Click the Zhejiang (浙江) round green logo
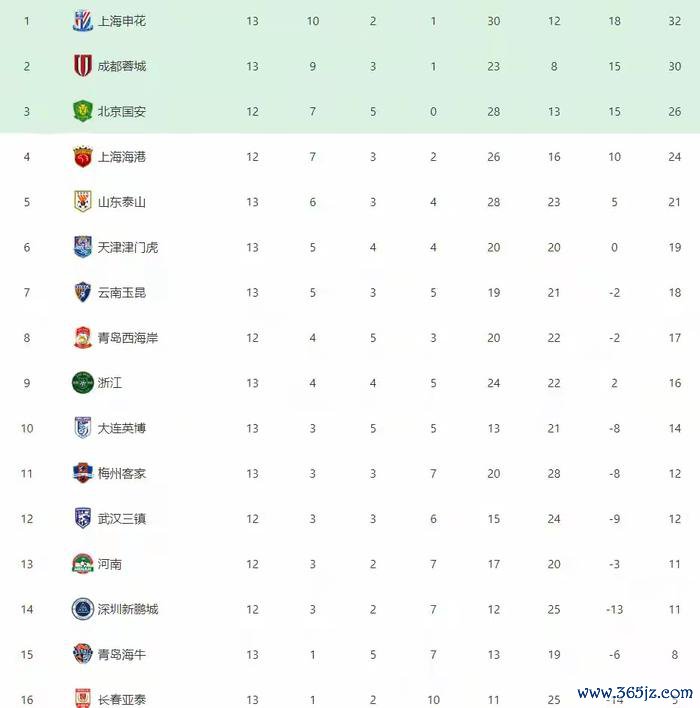 (83, 383)
